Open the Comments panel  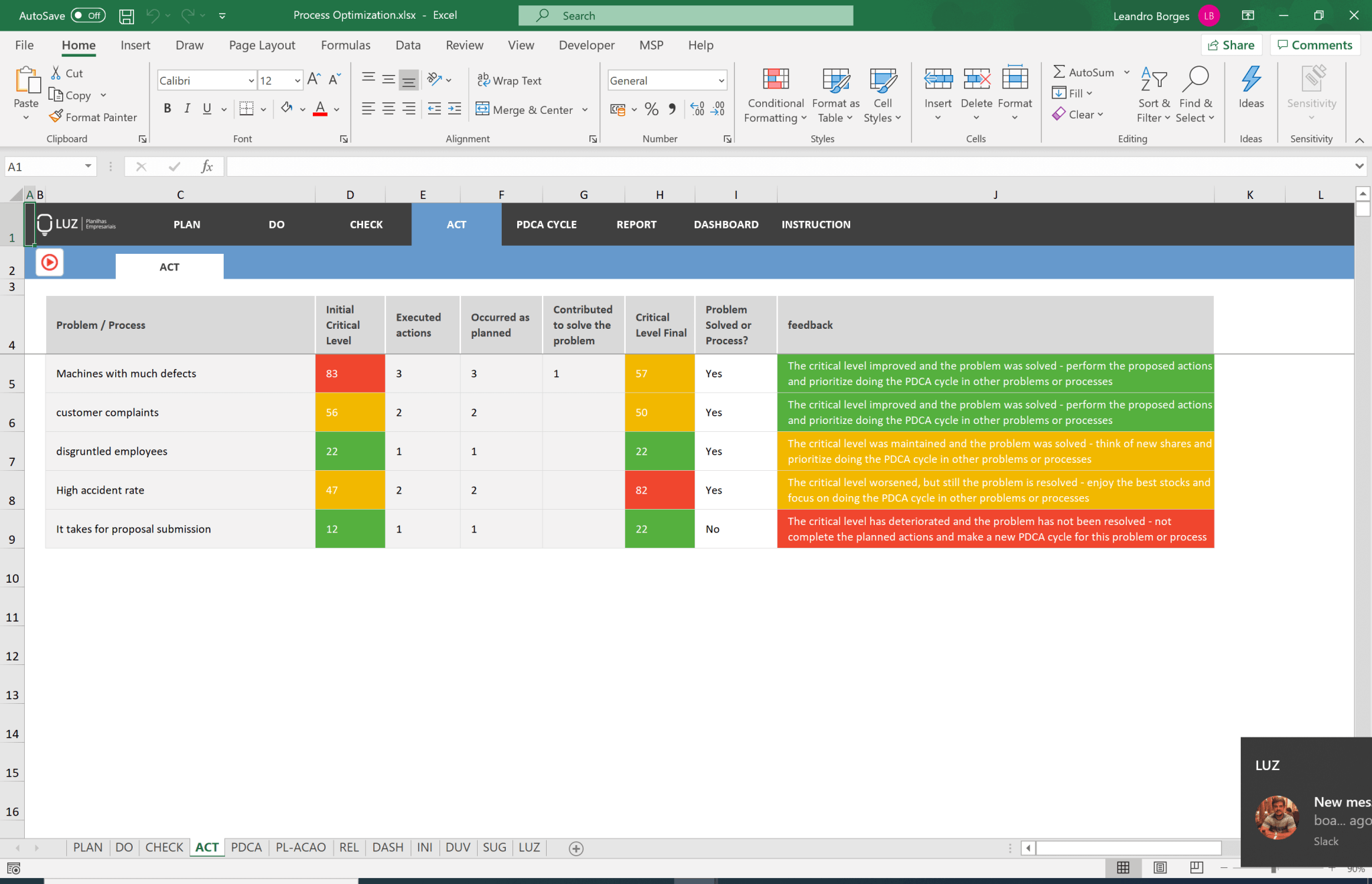pos(1314,45)
